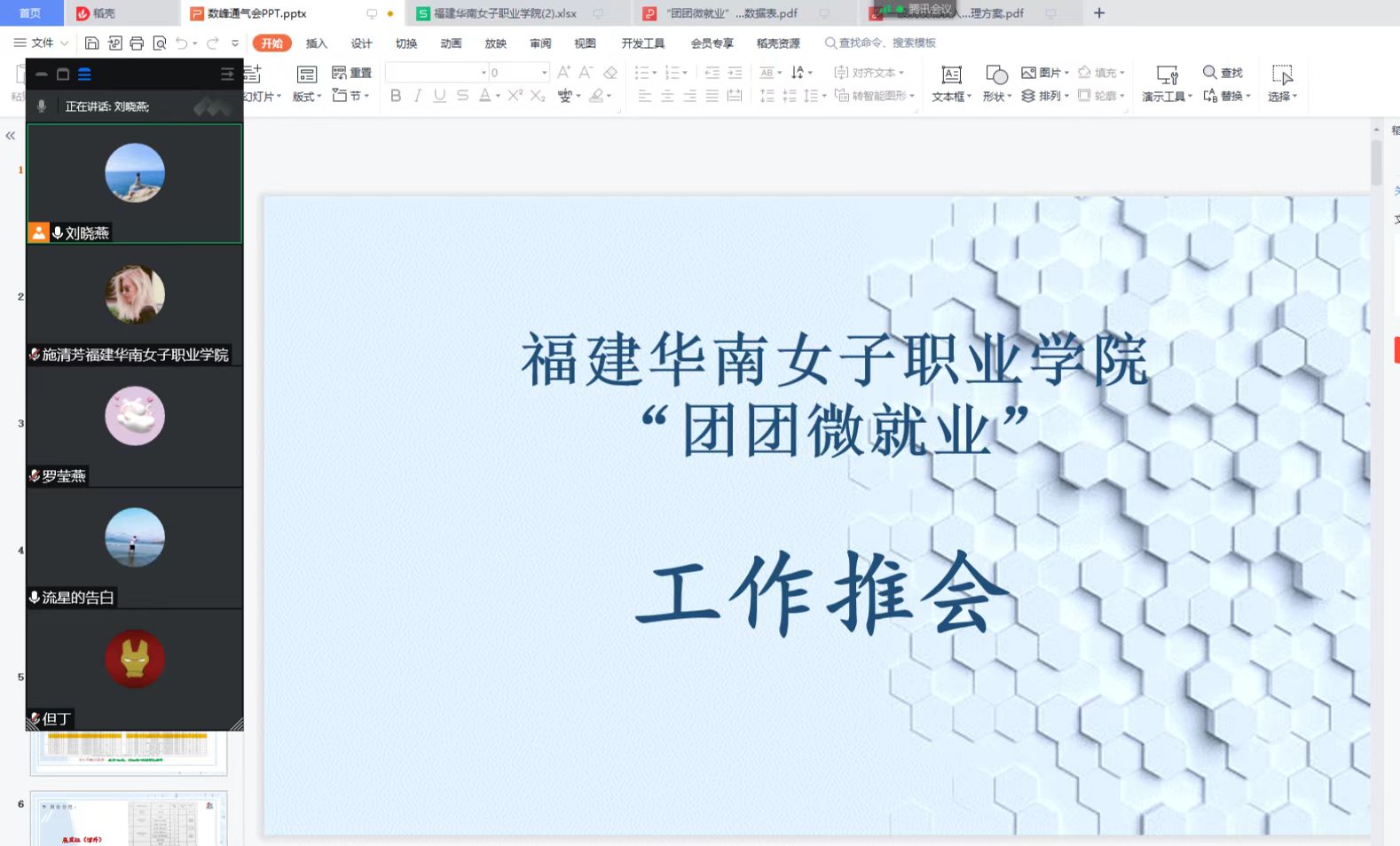Switch to the 开发工具 ribbon tab

[643, 43]
